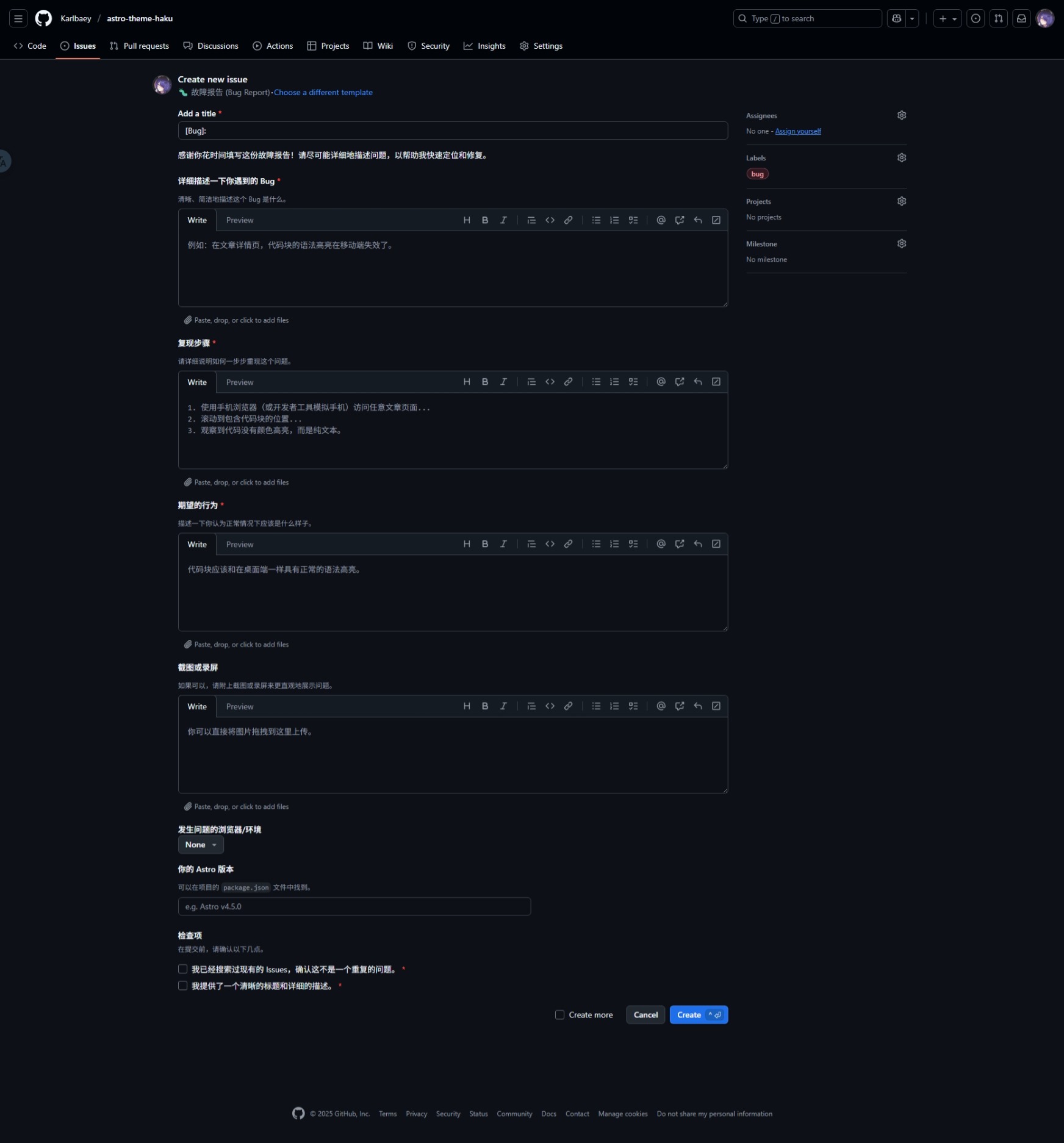Click Bold icon in Bug description editor
The height and width of the screenshot is (1143, 1064).
pyautogui.click(x=485, y=220)
